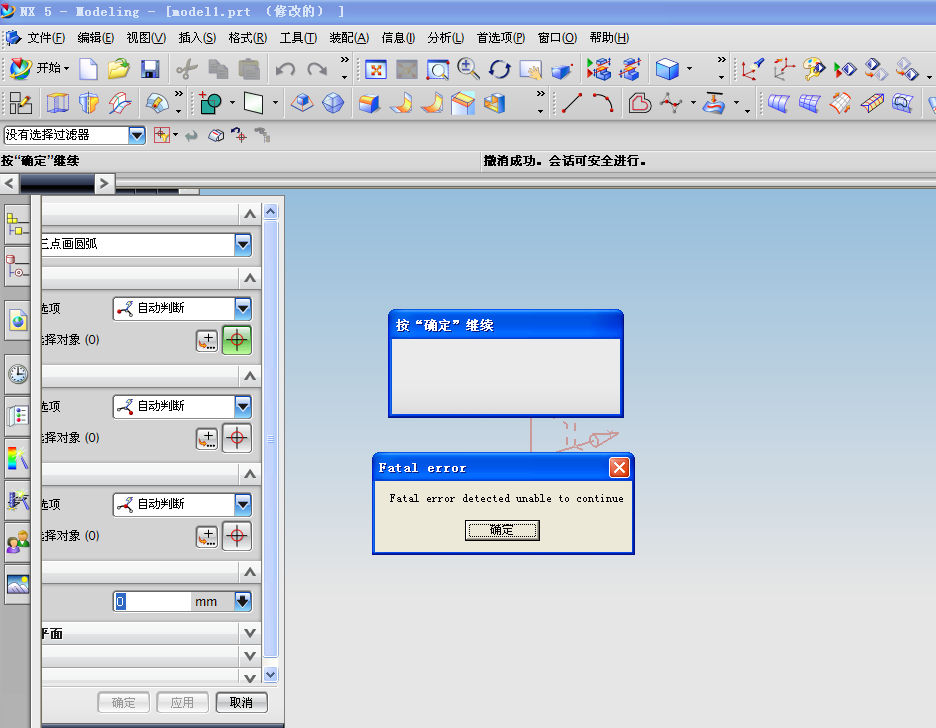
Task: Click the dialog scrollbar up arrow
Action: (x=270, y=212)
